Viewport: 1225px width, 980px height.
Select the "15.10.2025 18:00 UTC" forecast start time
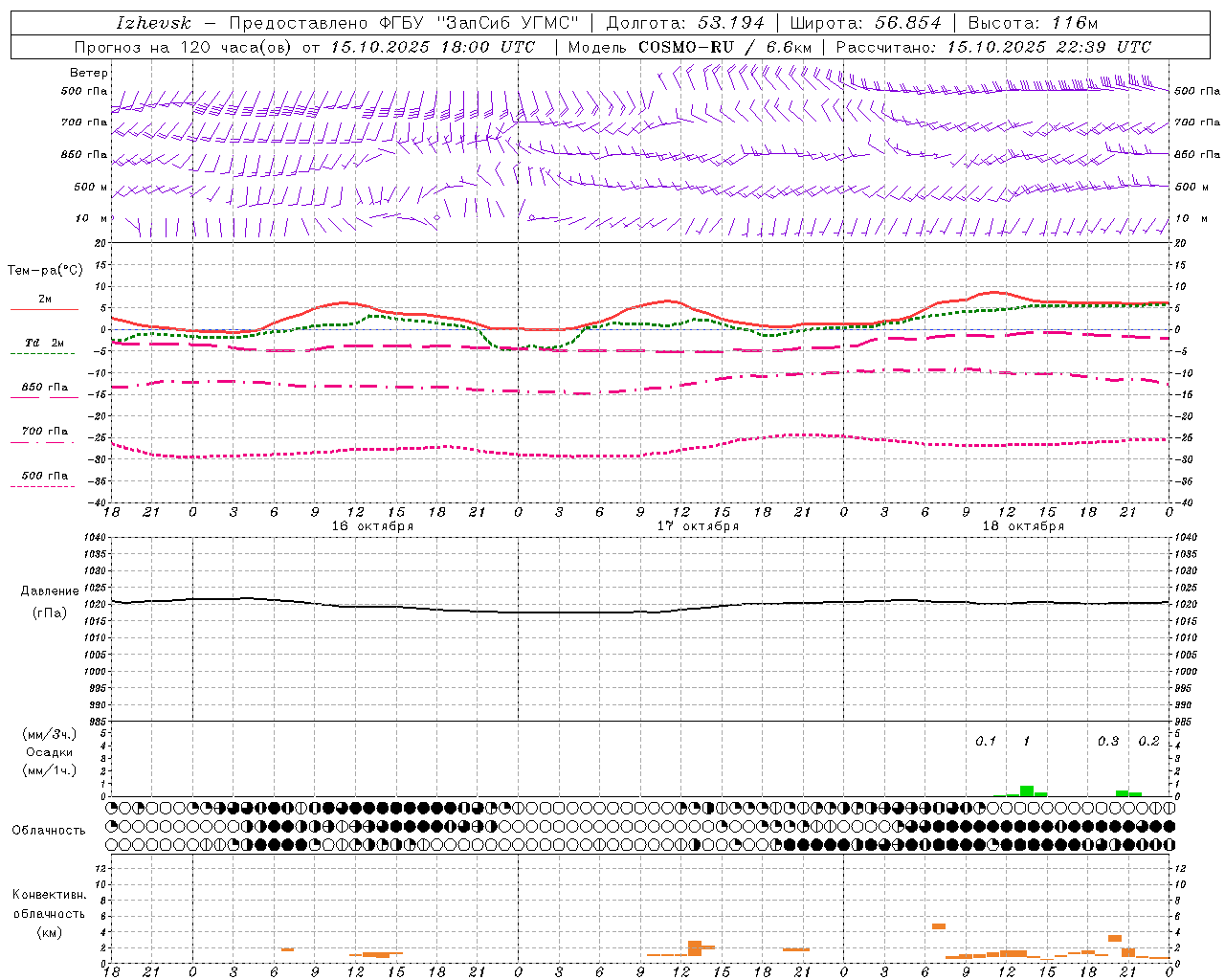432,47
